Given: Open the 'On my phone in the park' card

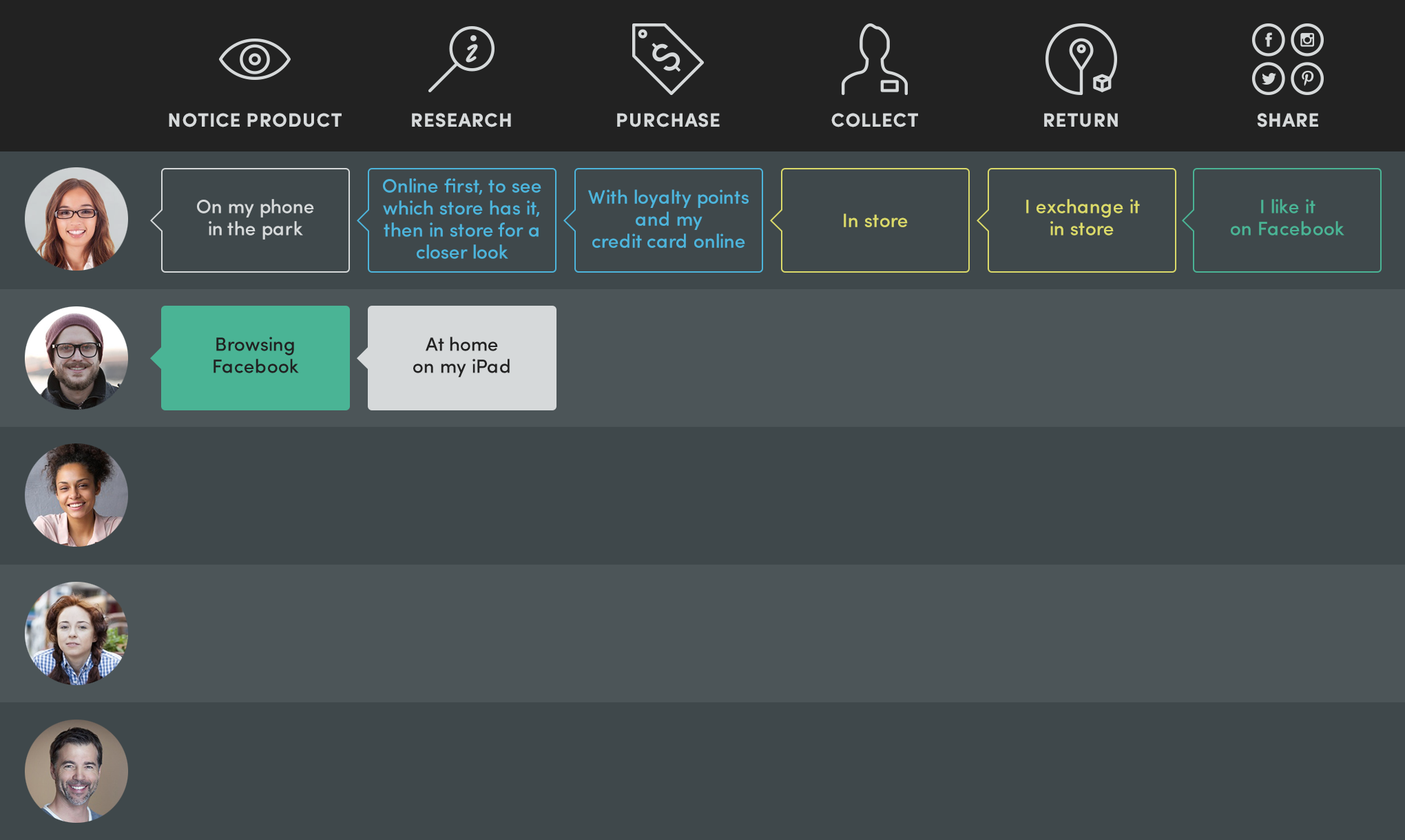Looking at the screenshot, I should pyautogui.click(x=256, y=220).
